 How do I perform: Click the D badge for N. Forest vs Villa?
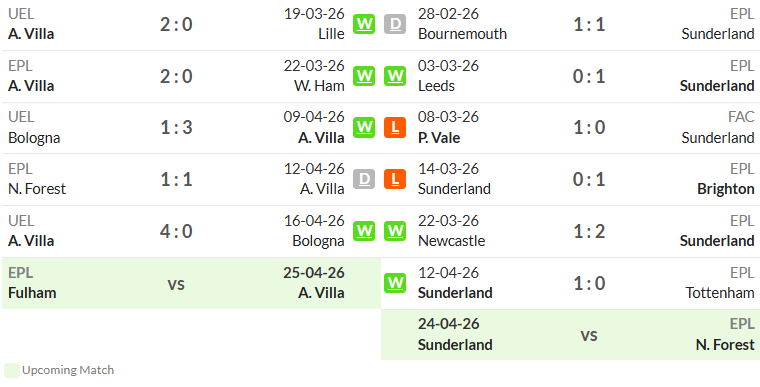pos(364,179)
